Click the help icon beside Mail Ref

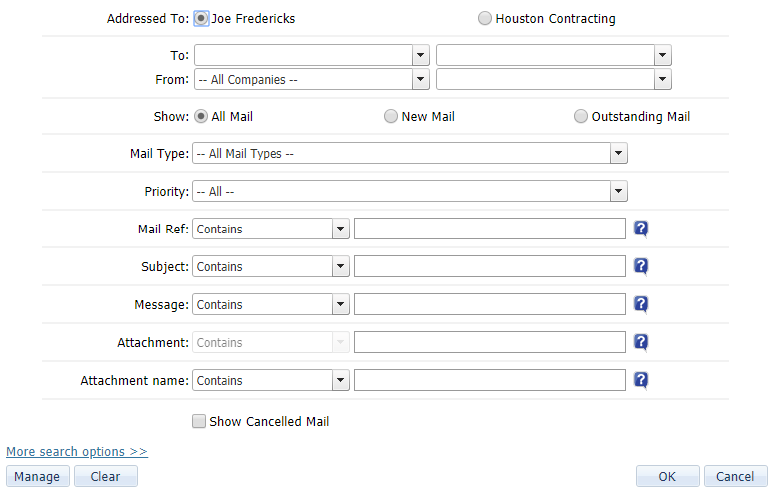click(x=642, y=229)
